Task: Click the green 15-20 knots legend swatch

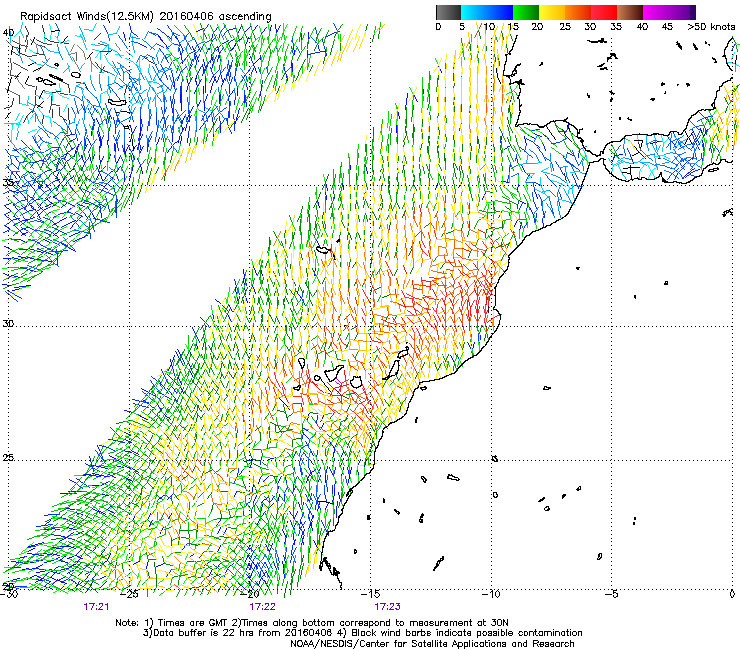Action: 526,12
